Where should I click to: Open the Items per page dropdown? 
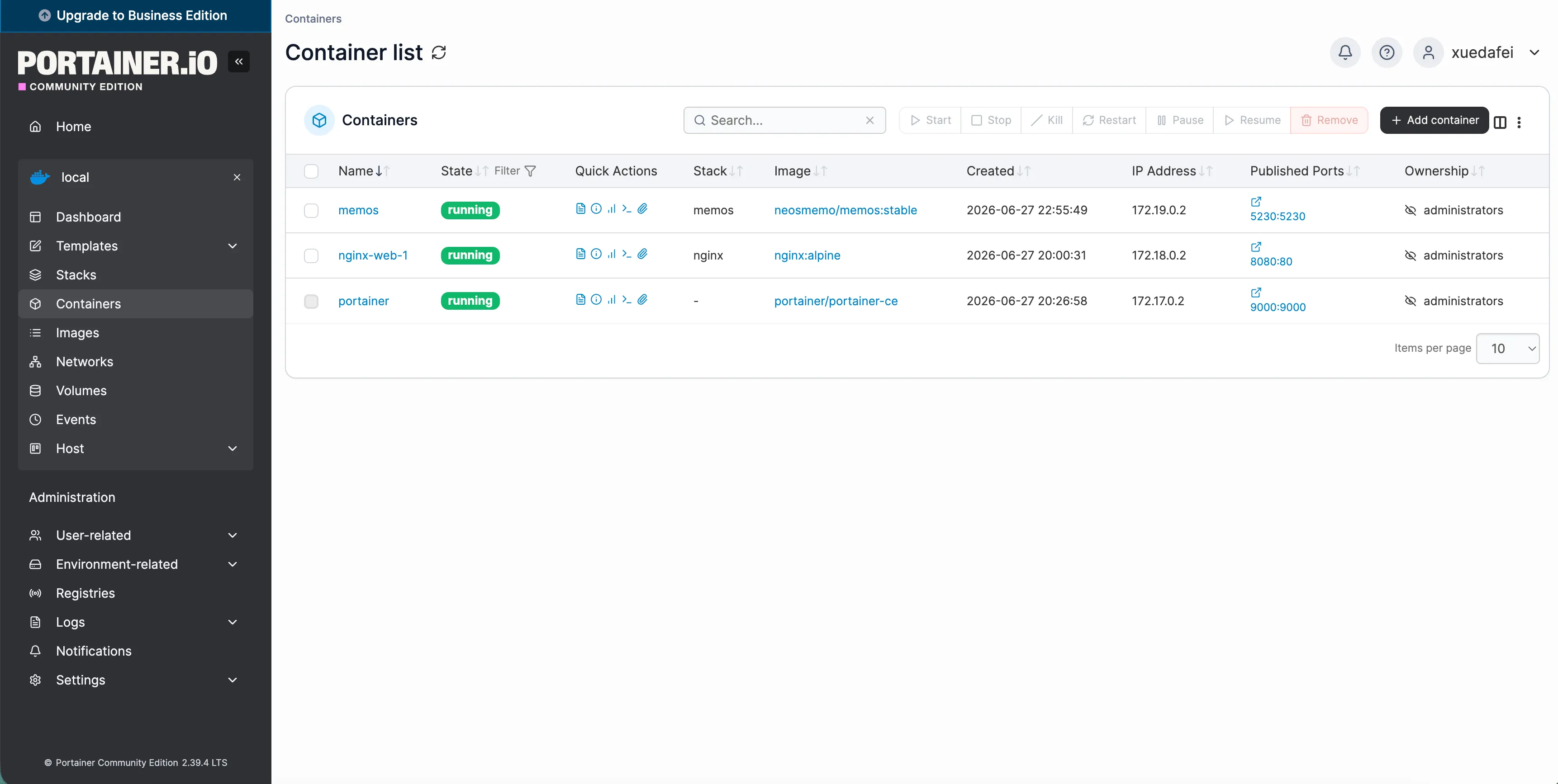1508,349
